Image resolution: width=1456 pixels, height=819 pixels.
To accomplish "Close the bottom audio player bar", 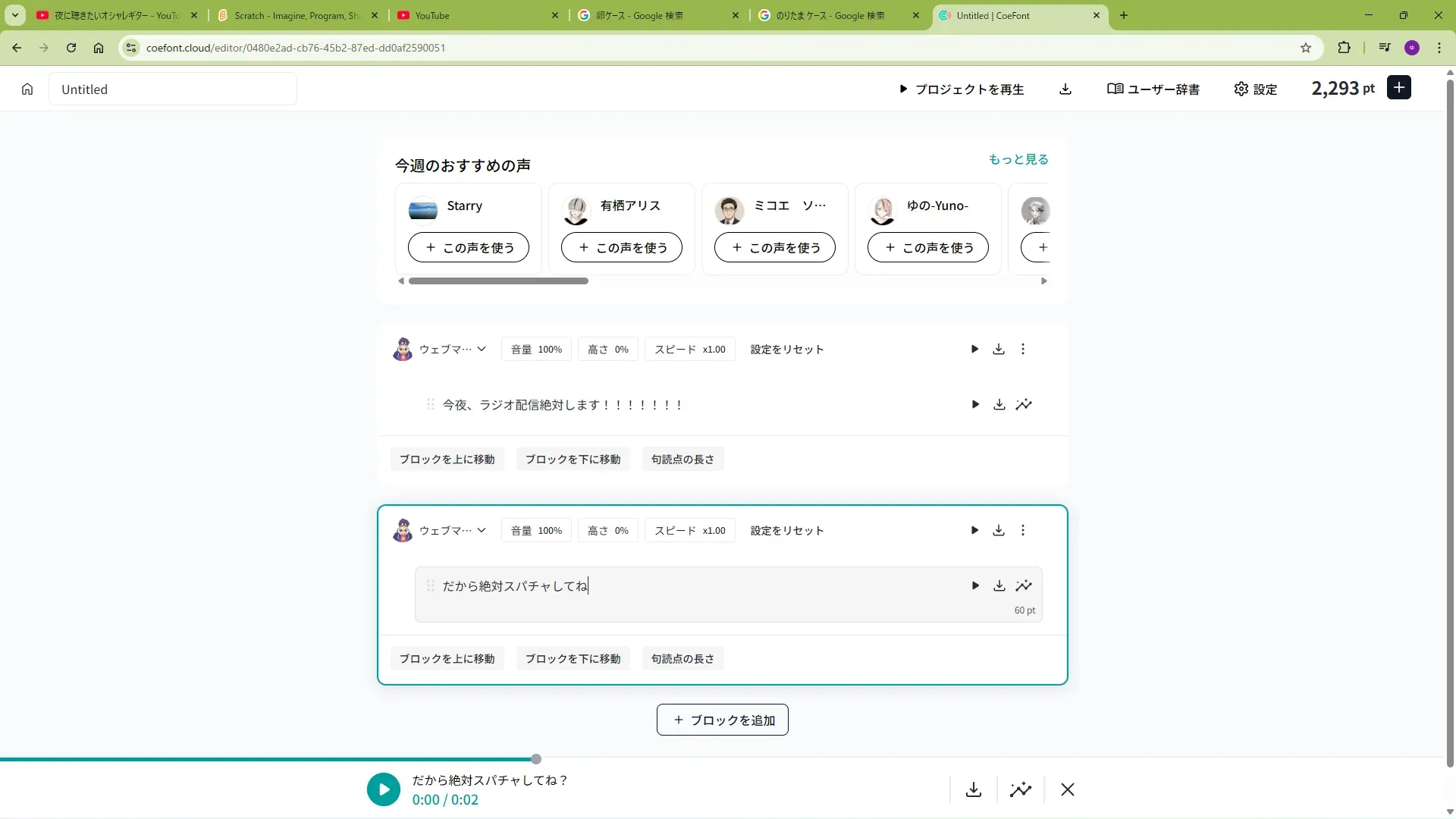I will click(x=1068, y=789).
